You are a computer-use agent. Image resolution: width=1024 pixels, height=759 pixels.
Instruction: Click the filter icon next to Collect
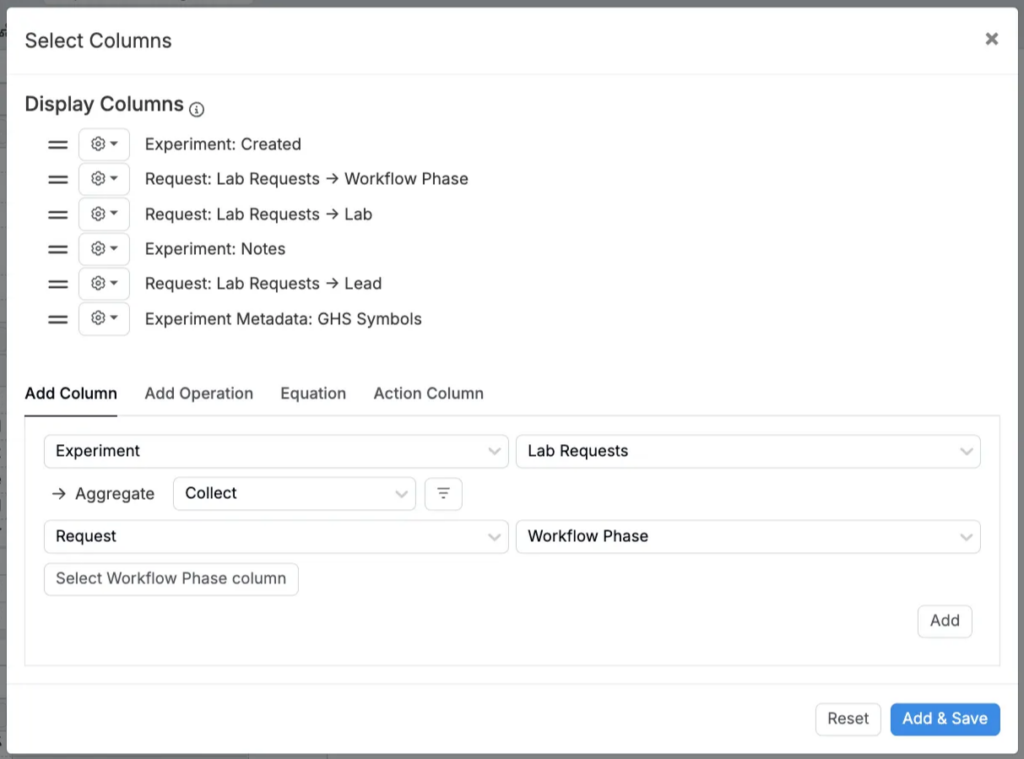443,494
